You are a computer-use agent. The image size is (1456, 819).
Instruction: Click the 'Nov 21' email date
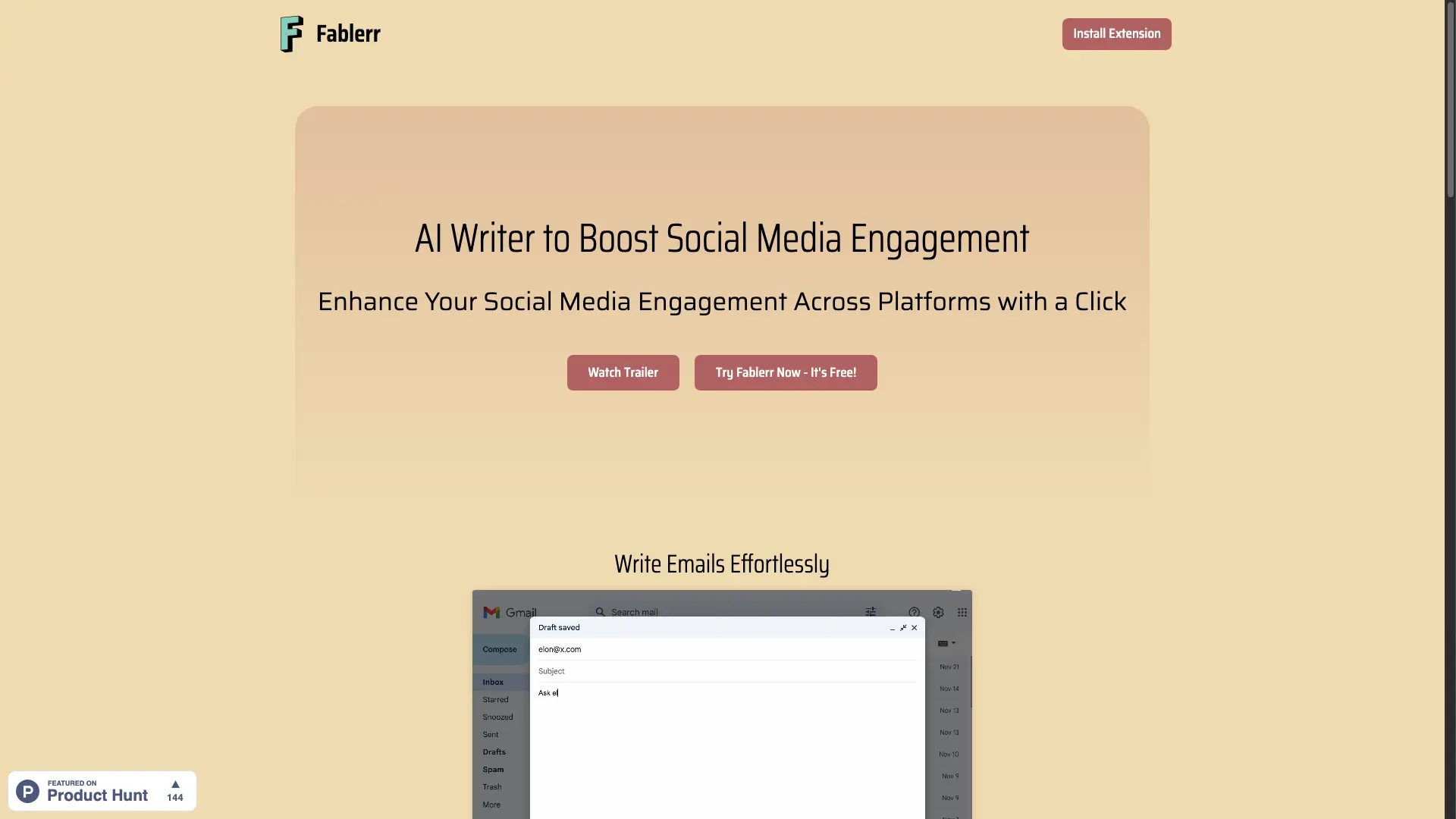949,667
